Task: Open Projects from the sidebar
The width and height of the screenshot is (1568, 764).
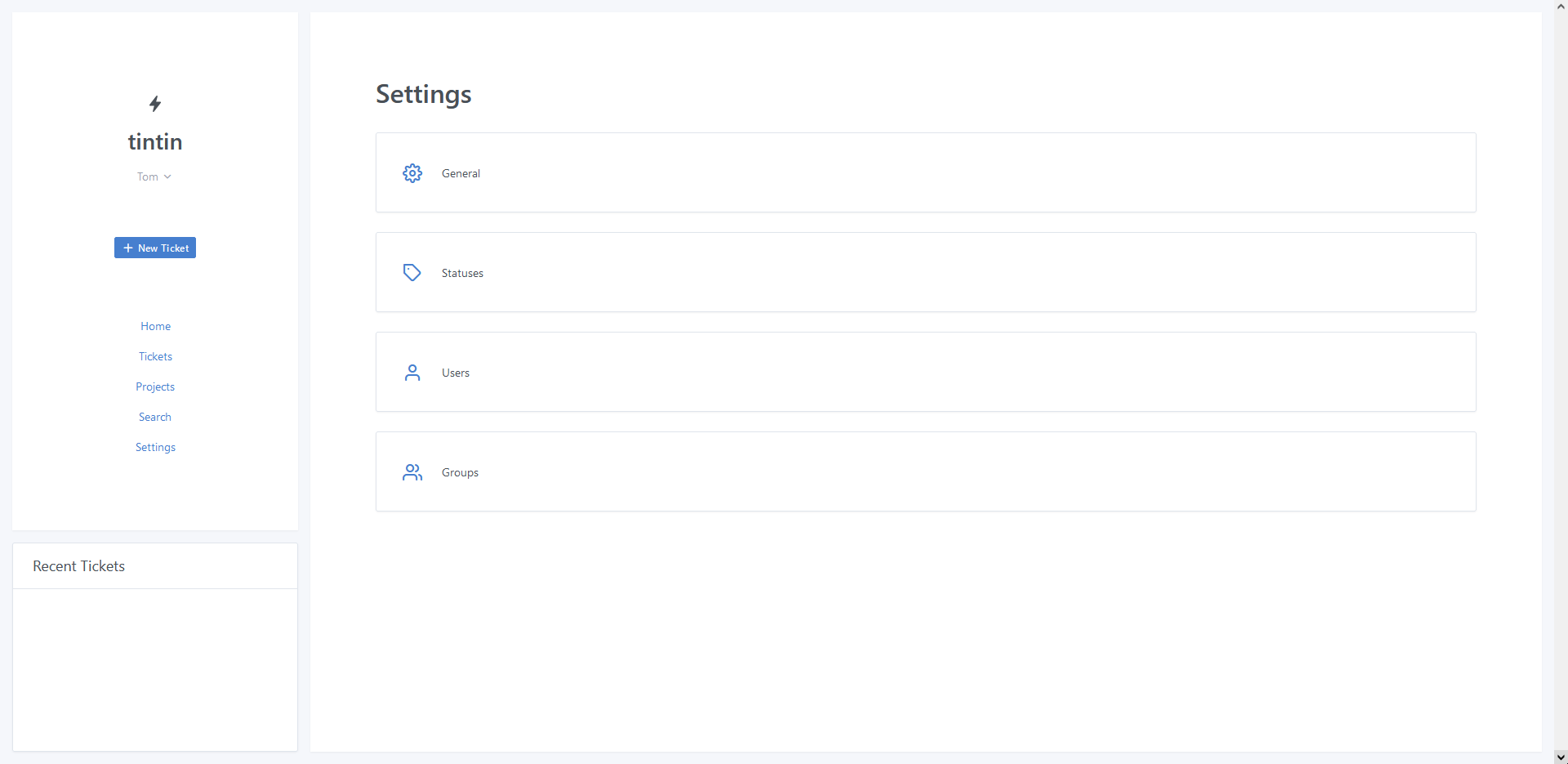Action: tap(155, 386)
